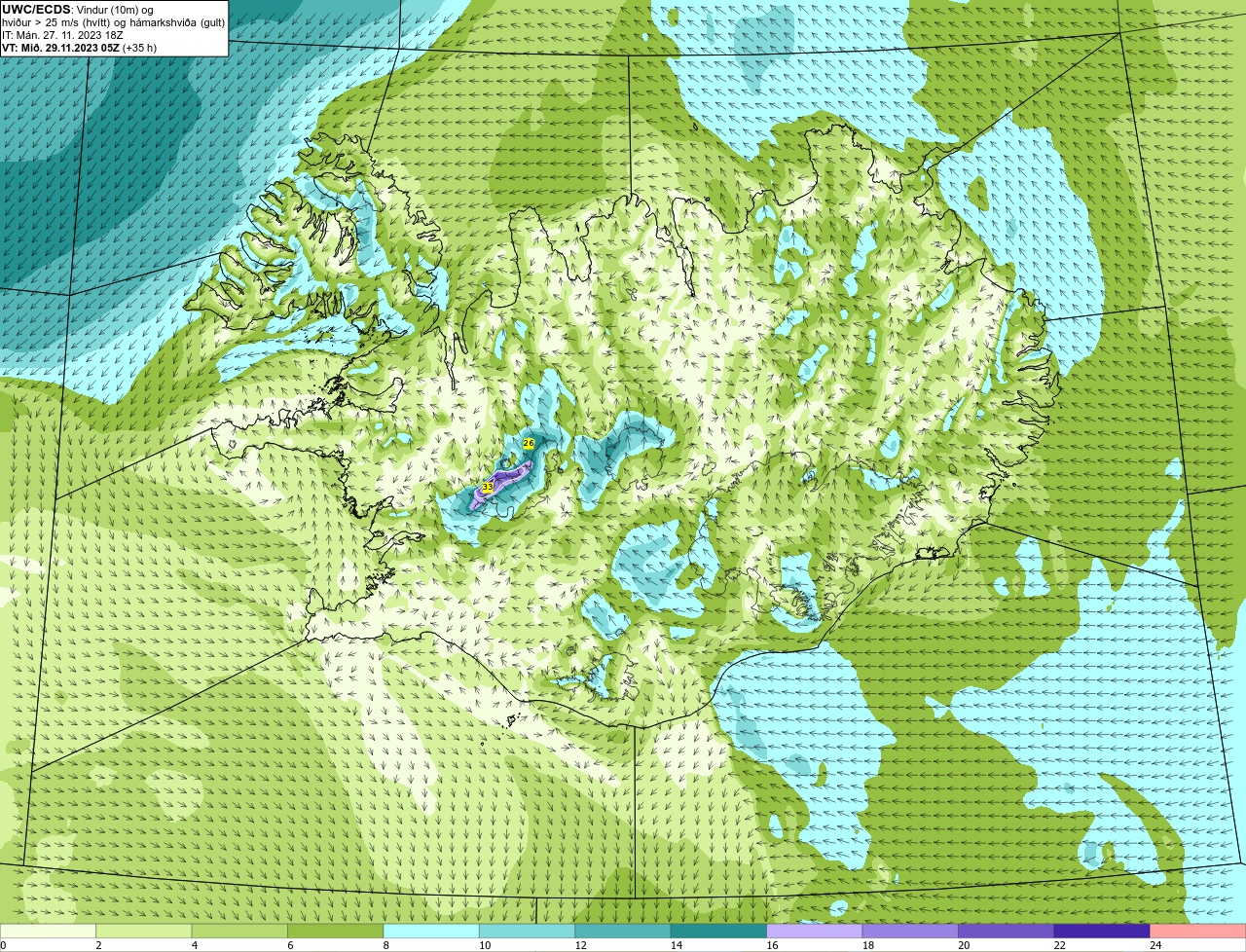
Task: Click the 20–22 m/s violet legend swatch
Action: [x=1007, y=932]
